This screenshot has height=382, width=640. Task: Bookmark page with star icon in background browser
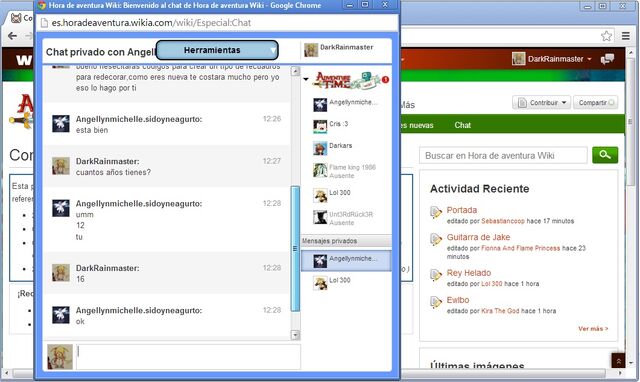click(x=606, y=36)
